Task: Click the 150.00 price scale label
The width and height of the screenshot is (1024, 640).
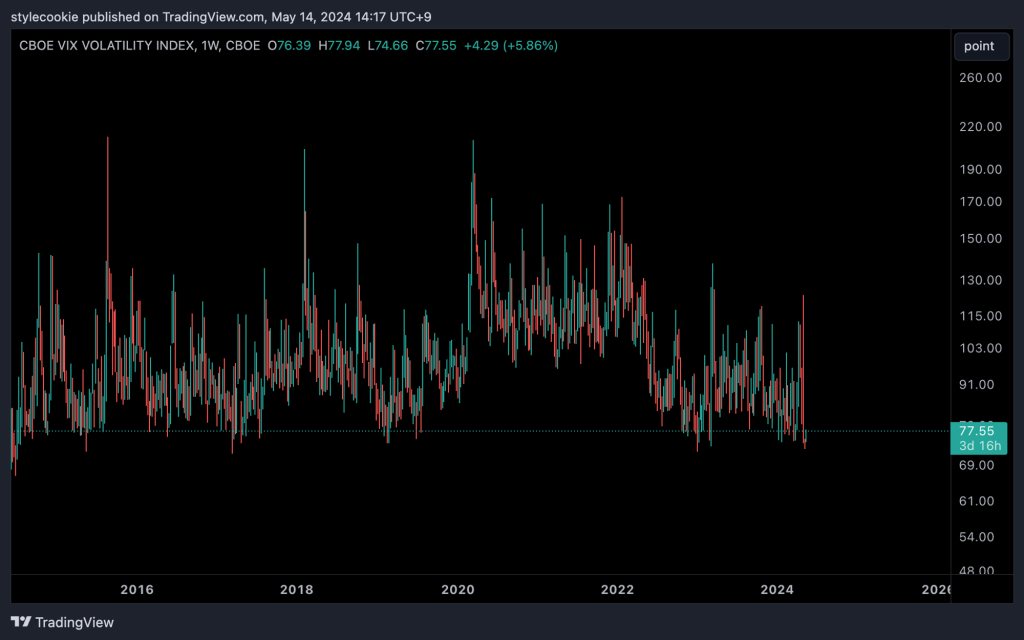Action: [x=980, y=238]
